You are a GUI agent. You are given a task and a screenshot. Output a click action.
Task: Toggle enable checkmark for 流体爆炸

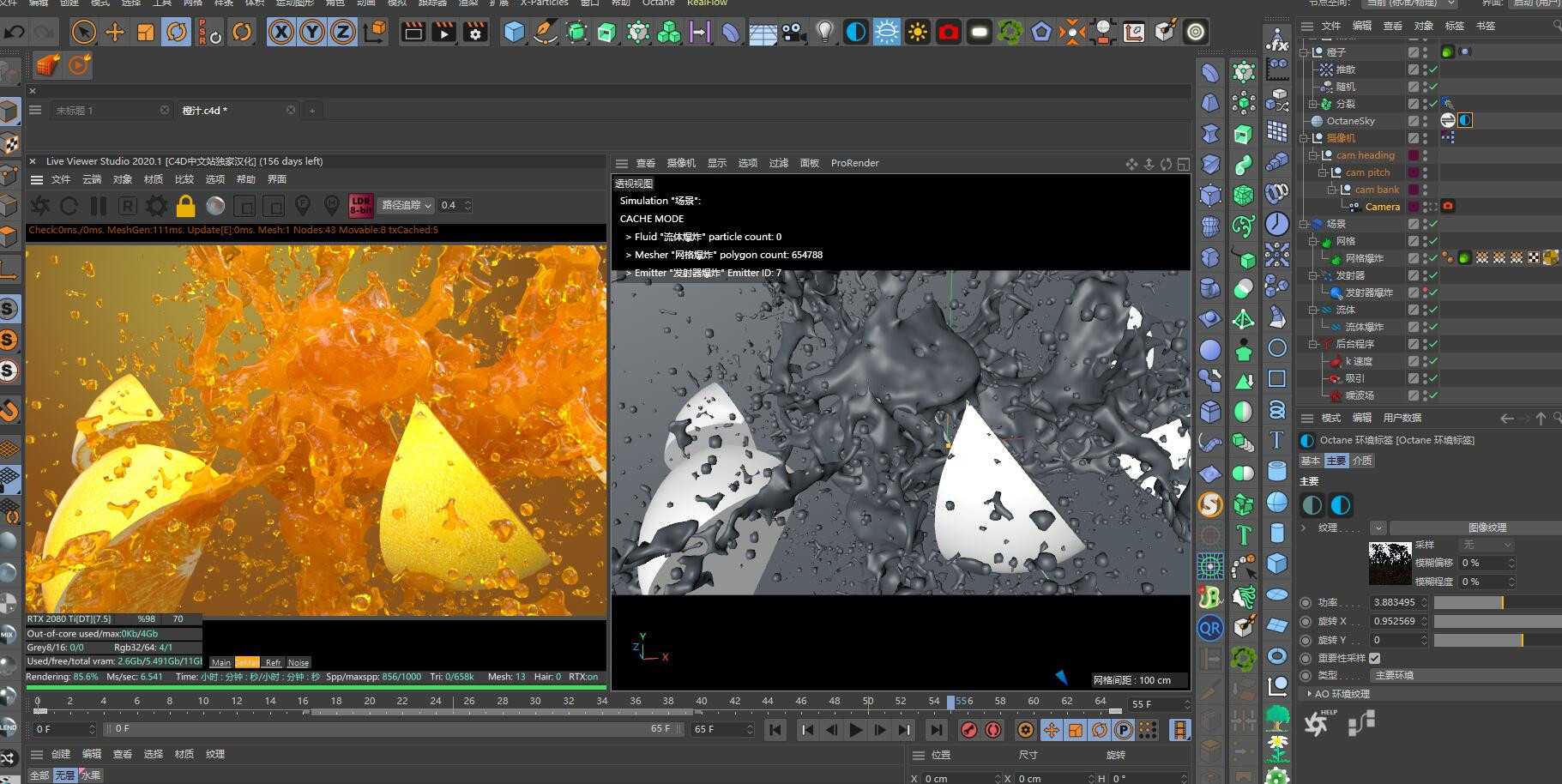point(1433,327)
